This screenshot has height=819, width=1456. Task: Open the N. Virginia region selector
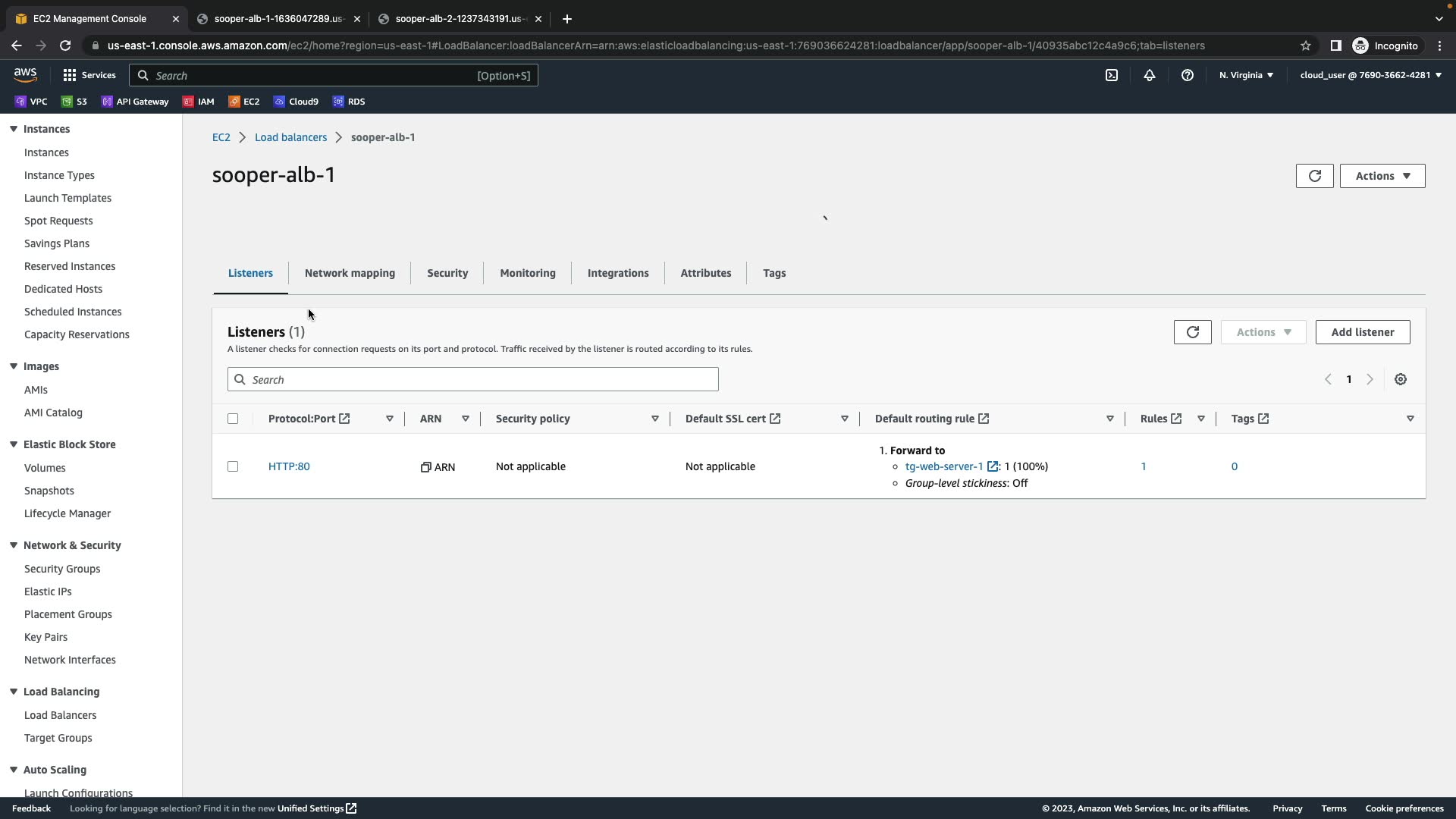tap(1246, 75)
